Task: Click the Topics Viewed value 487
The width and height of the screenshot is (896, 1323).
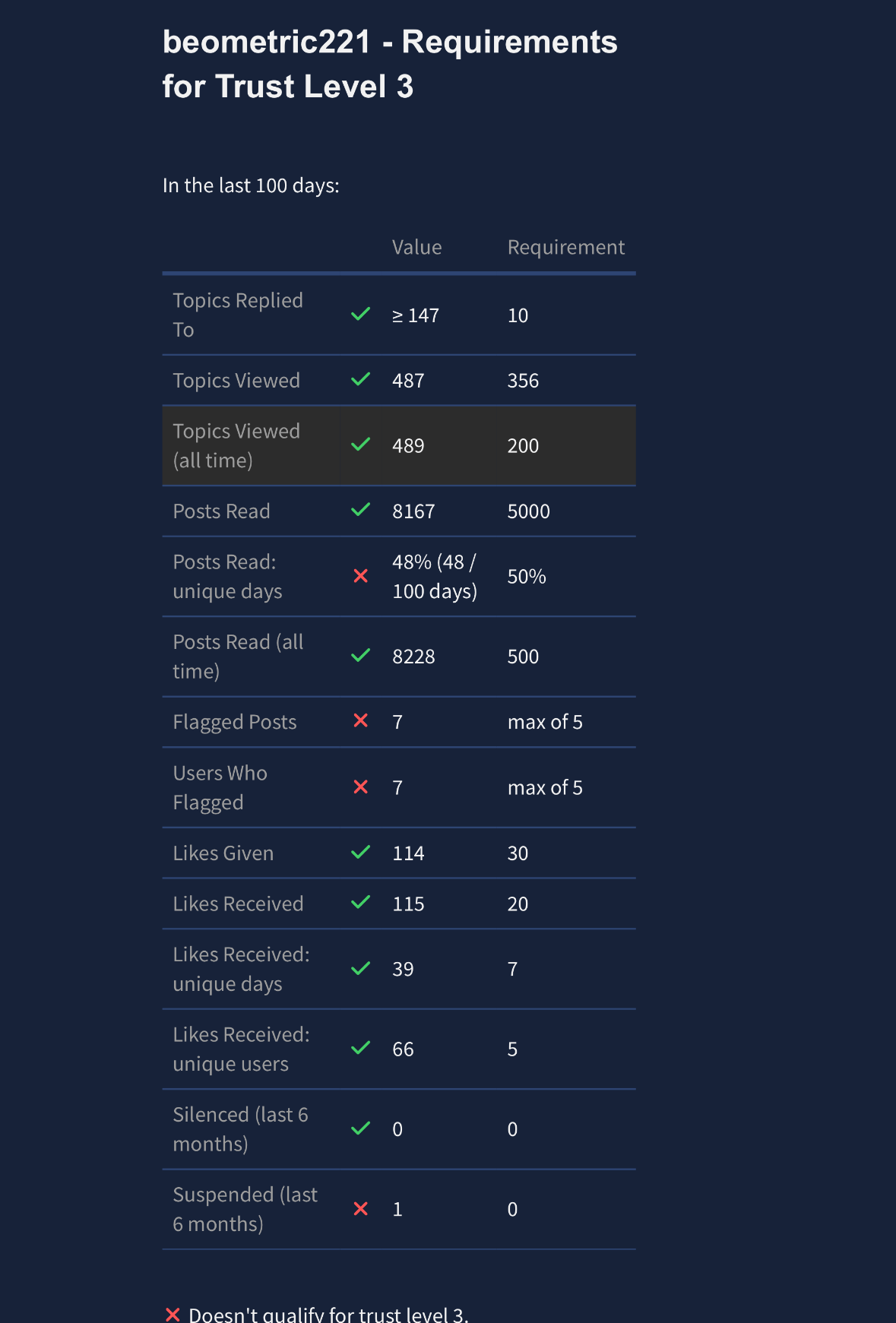Action: tap(408, 381)
